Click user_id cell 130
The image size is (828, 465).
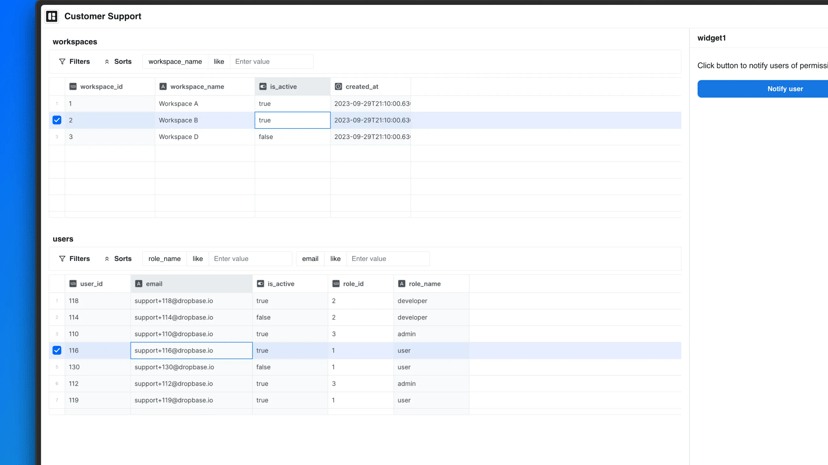point(98,367)
